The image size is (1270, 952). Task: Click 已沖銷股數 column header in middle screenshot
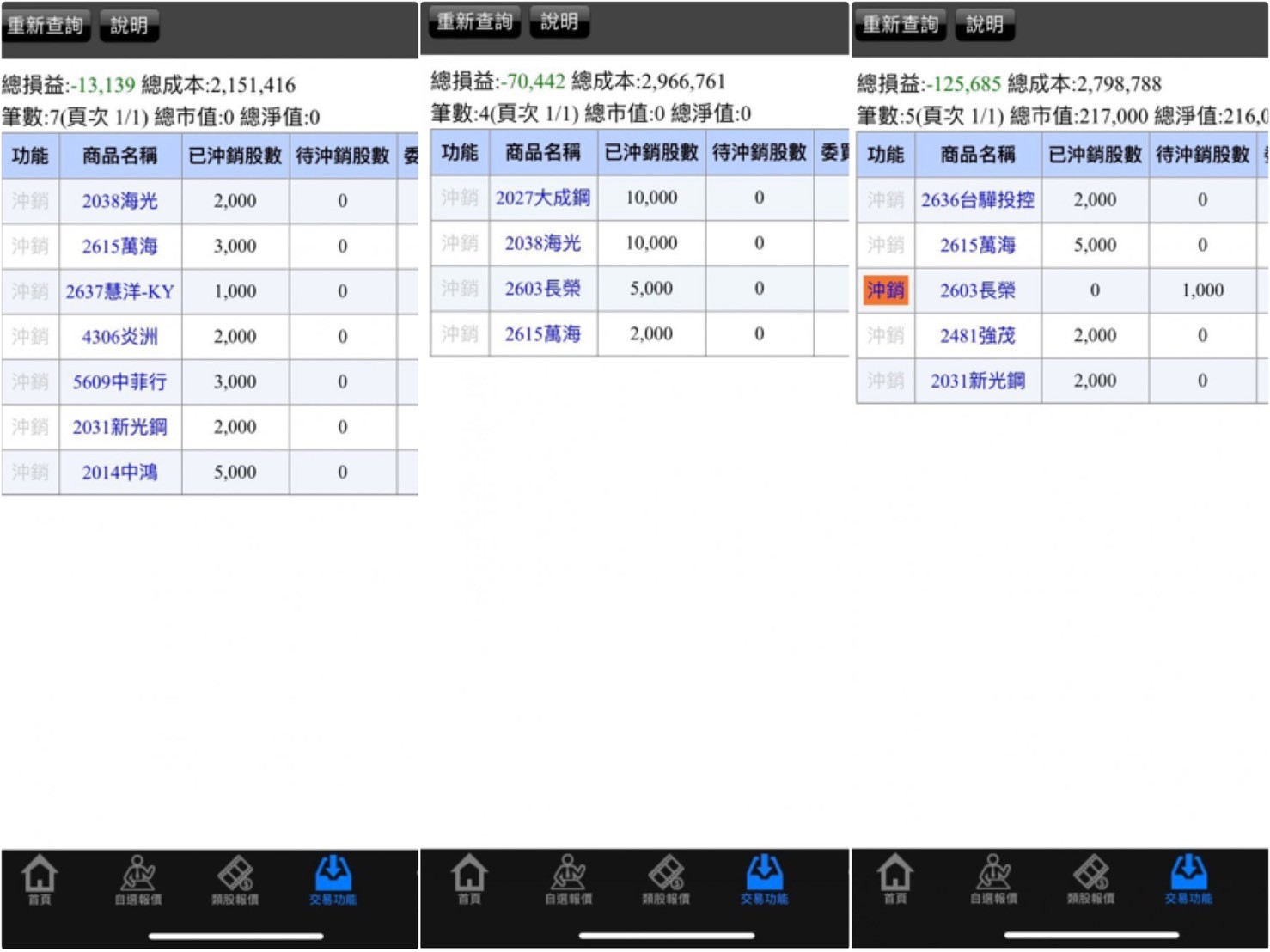[x=651, y=152]
